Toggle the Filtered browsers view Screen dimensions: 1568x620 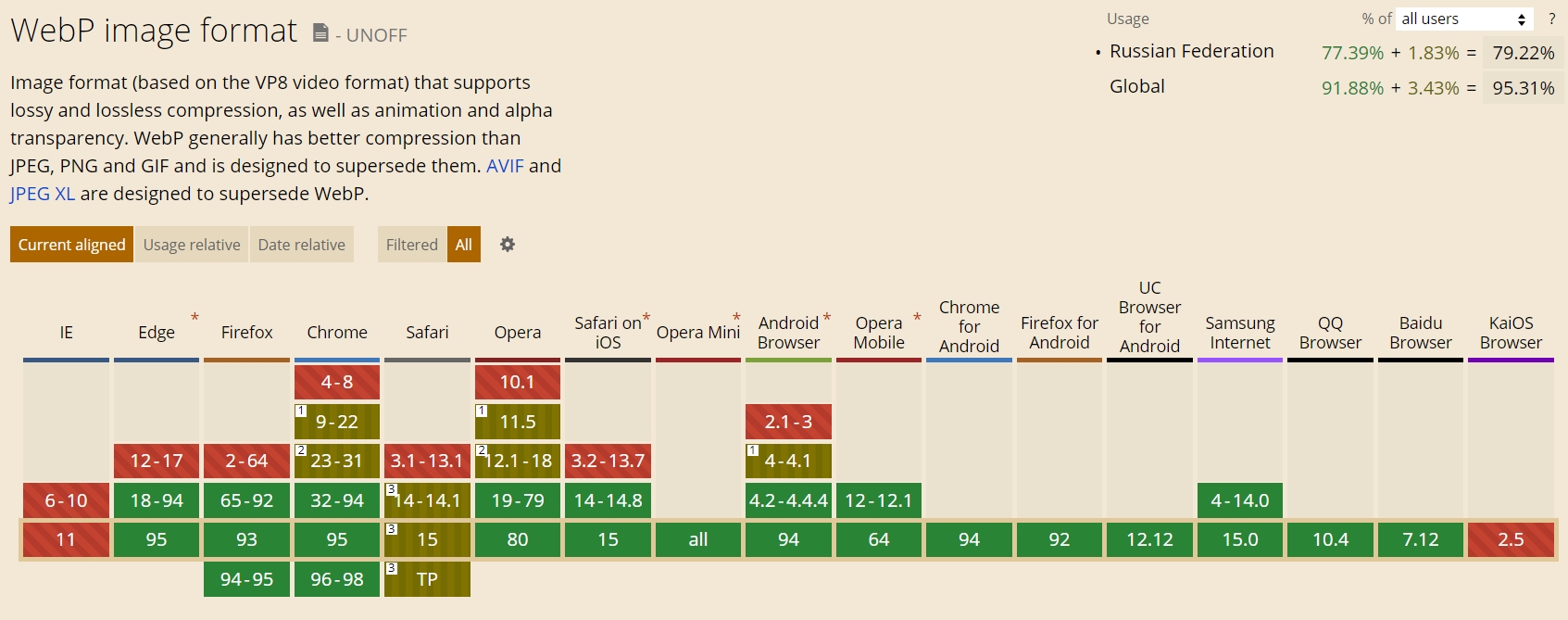[x=411, y=245]
